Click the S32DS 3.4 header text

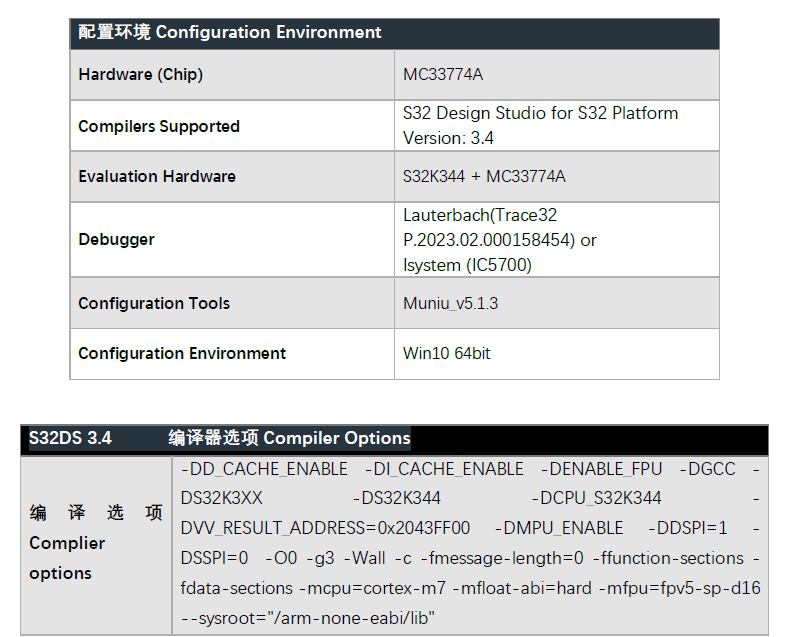point(70,438)
